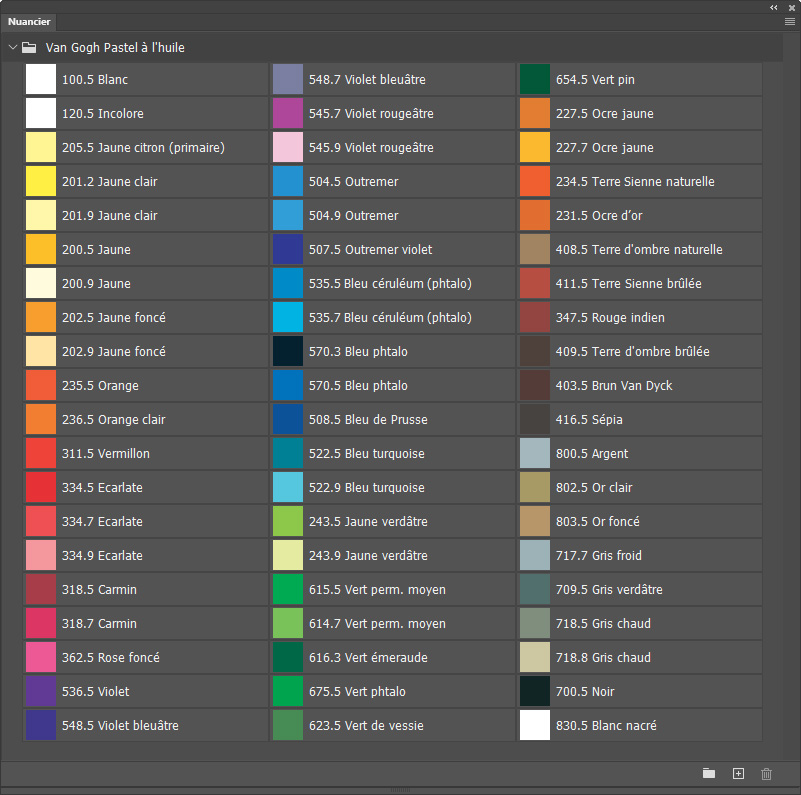Collapse the Van Gogh Pastel à l'huile group
The width and height of the screenshot is (801, 795).
13,47
